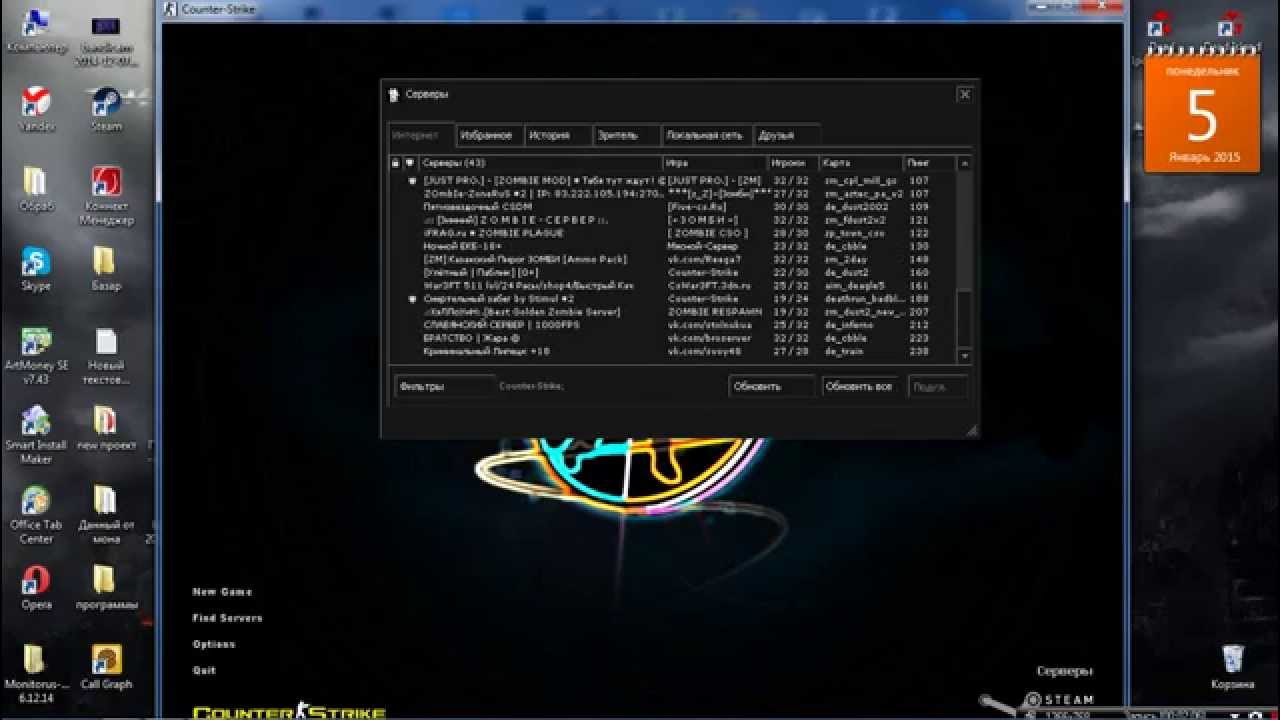Close the Серверы dialog

964,94
